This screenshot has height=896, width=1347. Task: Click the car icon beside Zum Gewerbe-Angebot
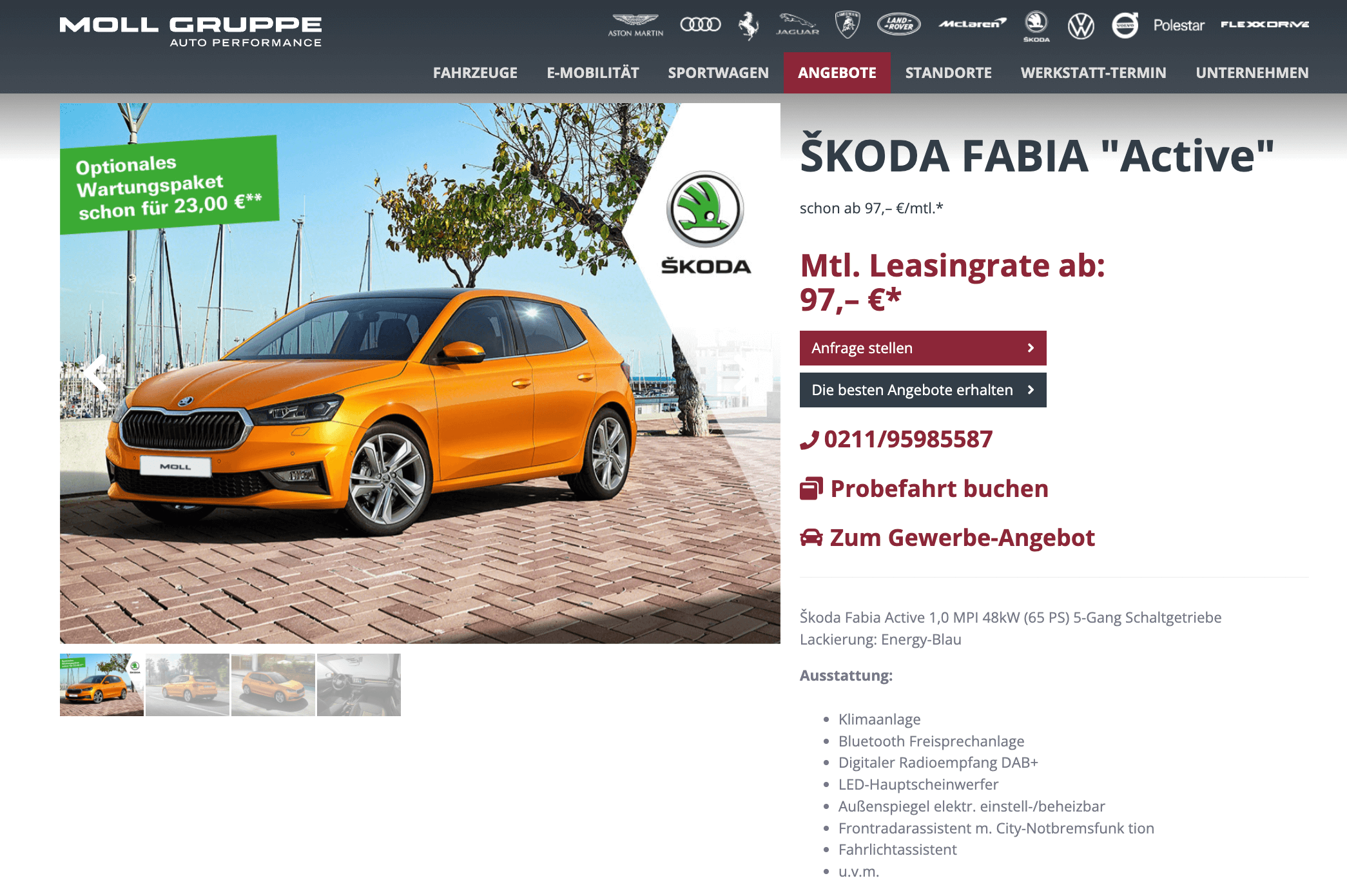[811, 538]
